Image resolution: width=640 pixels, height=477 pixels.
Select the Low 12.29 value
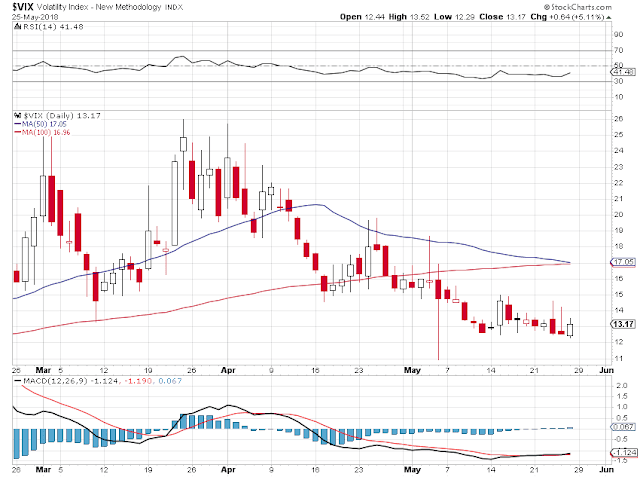tap(454, 17)
